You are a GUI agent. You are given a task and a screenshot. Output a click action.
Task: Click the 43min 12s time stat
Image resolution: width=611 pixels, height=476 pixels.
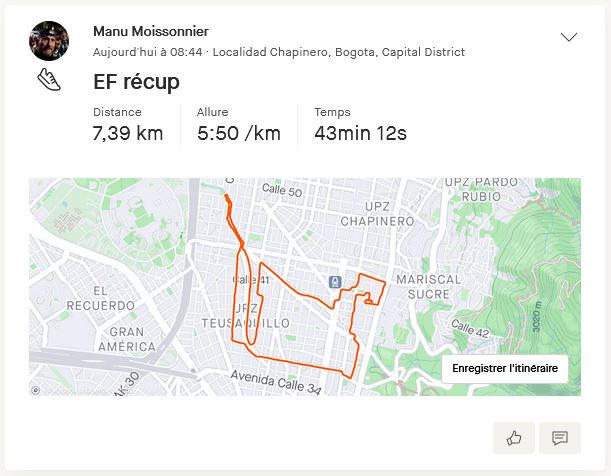pos(360,133)
